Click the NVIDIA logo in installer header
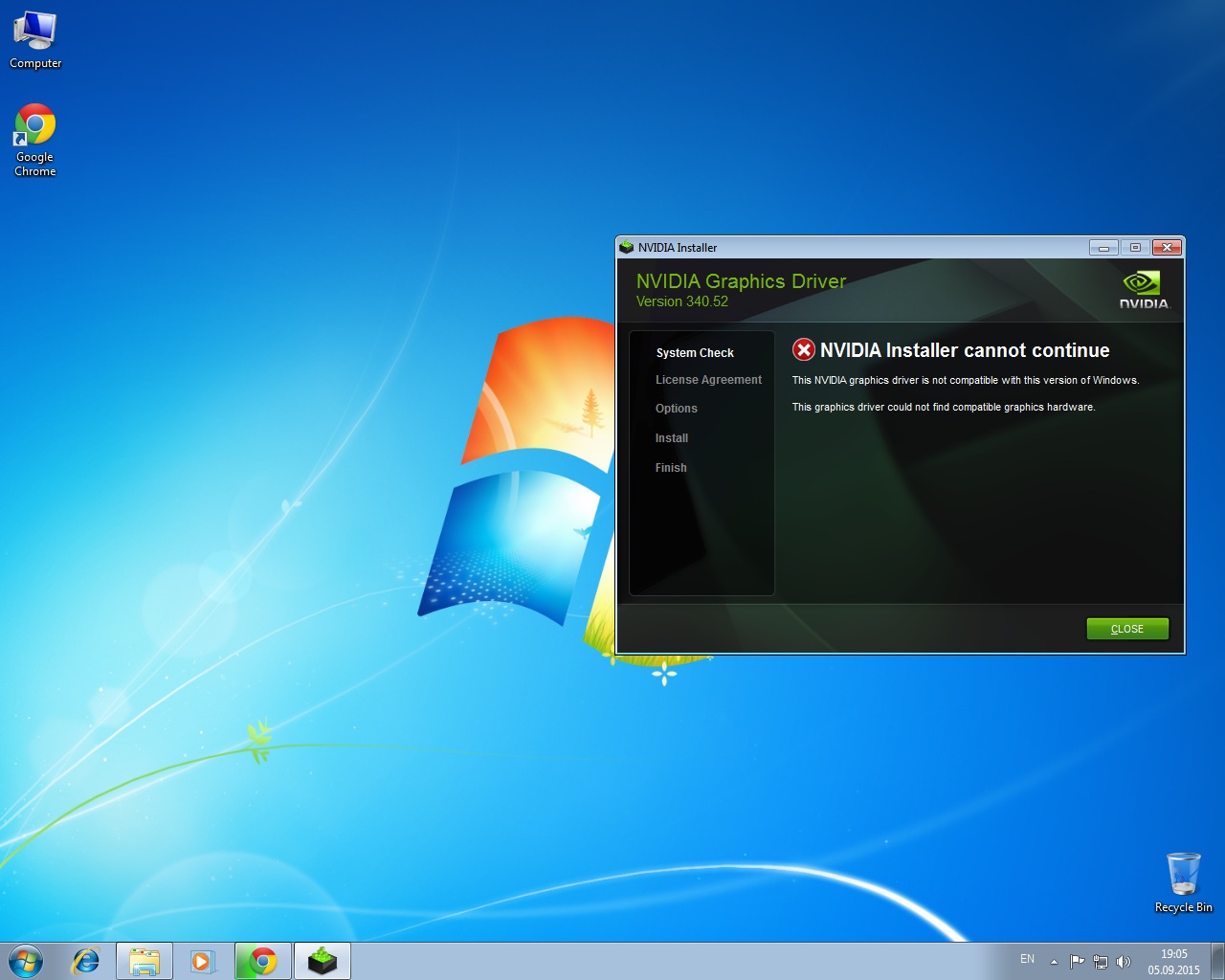 pos(1144,290)
